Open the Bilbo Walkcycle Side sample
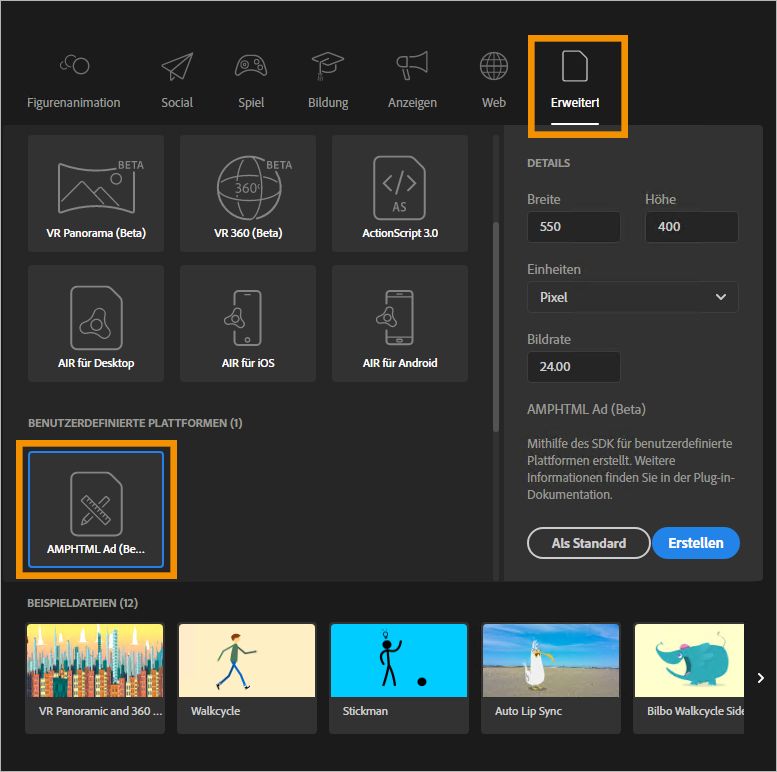Image resolution: width=777 pixels, height=772 pixels. (x=689, y=678)
